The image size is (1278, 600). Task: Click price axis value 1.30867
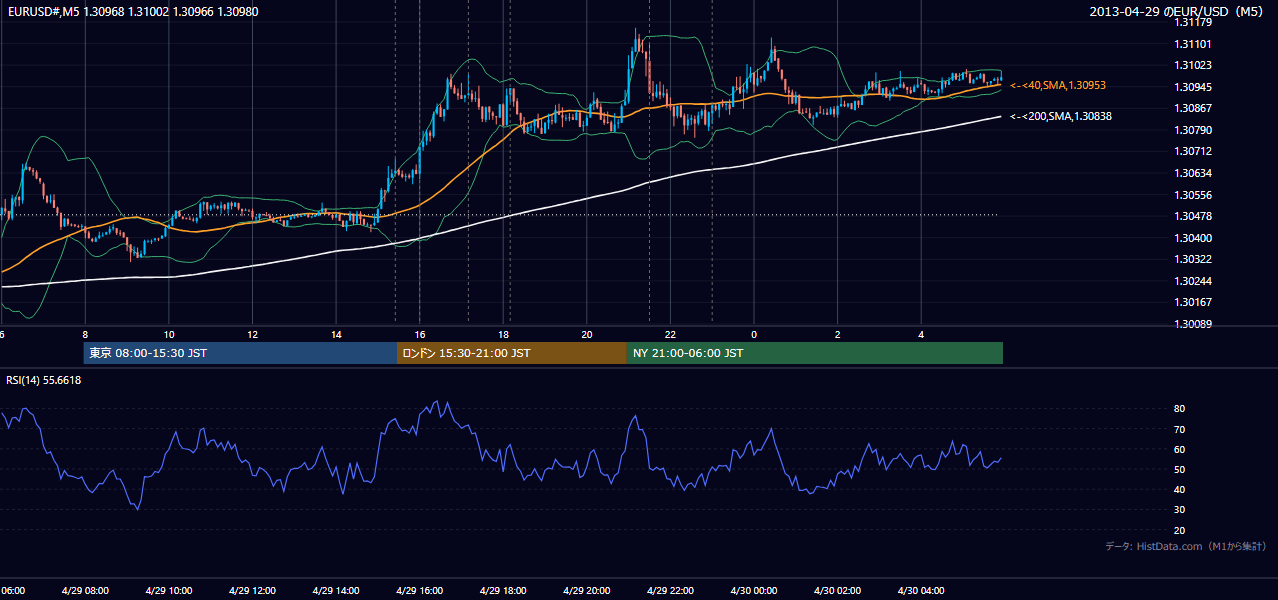pos(1194,108)
